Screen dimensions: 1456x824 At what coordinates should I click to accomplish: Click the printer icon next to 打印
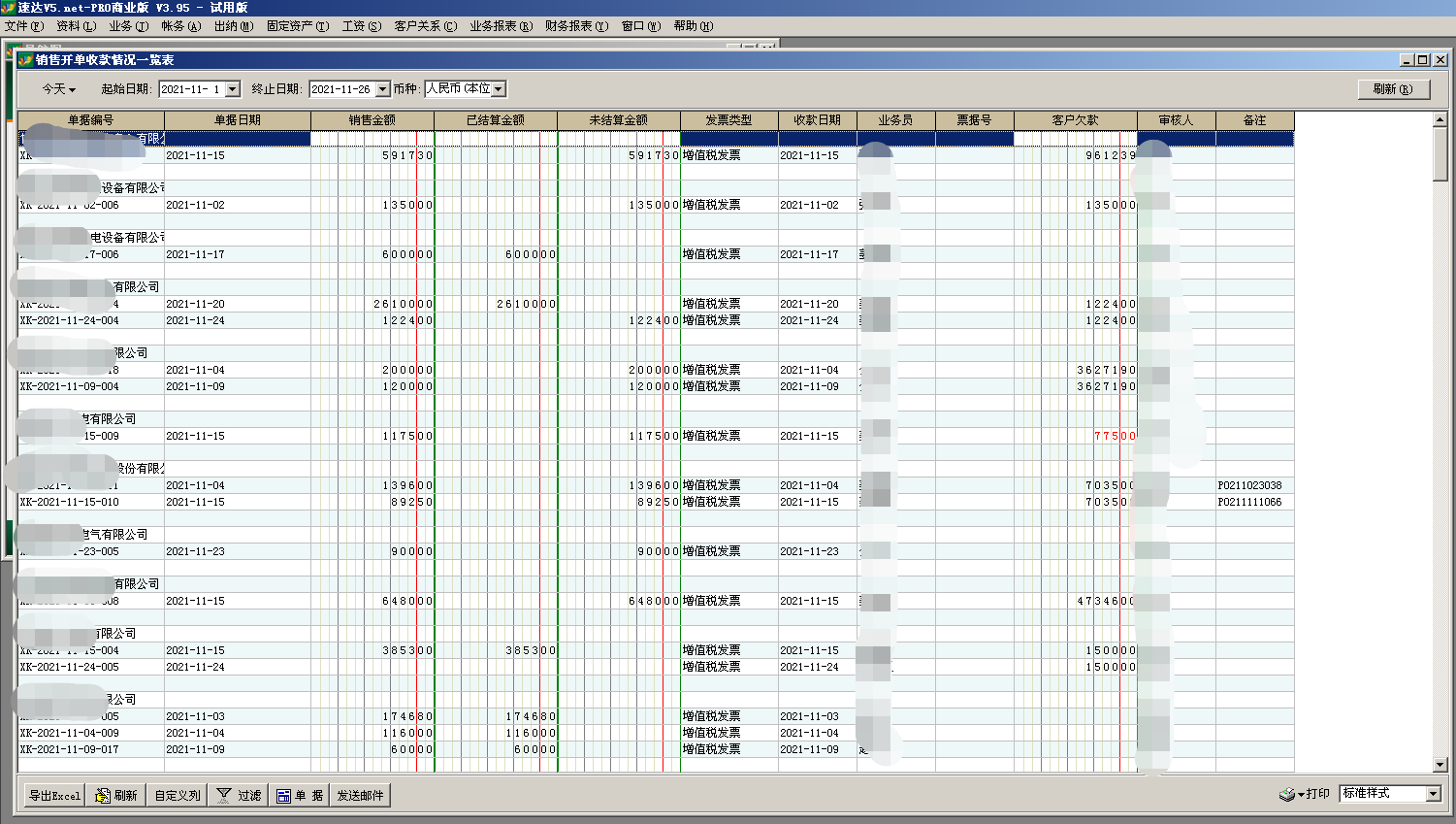pos(1286,795)
